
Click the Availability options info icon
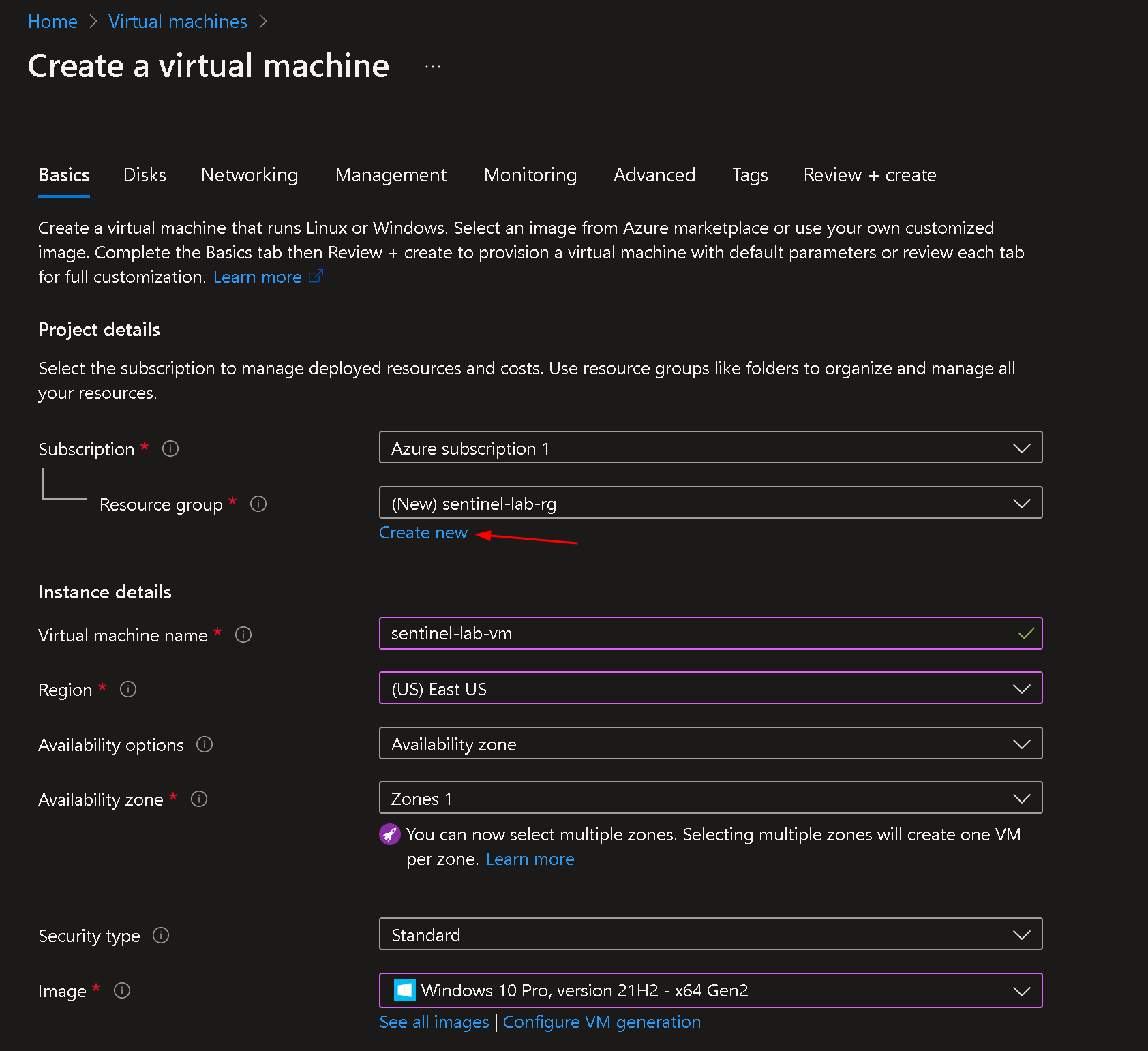[x=205, y=744]
